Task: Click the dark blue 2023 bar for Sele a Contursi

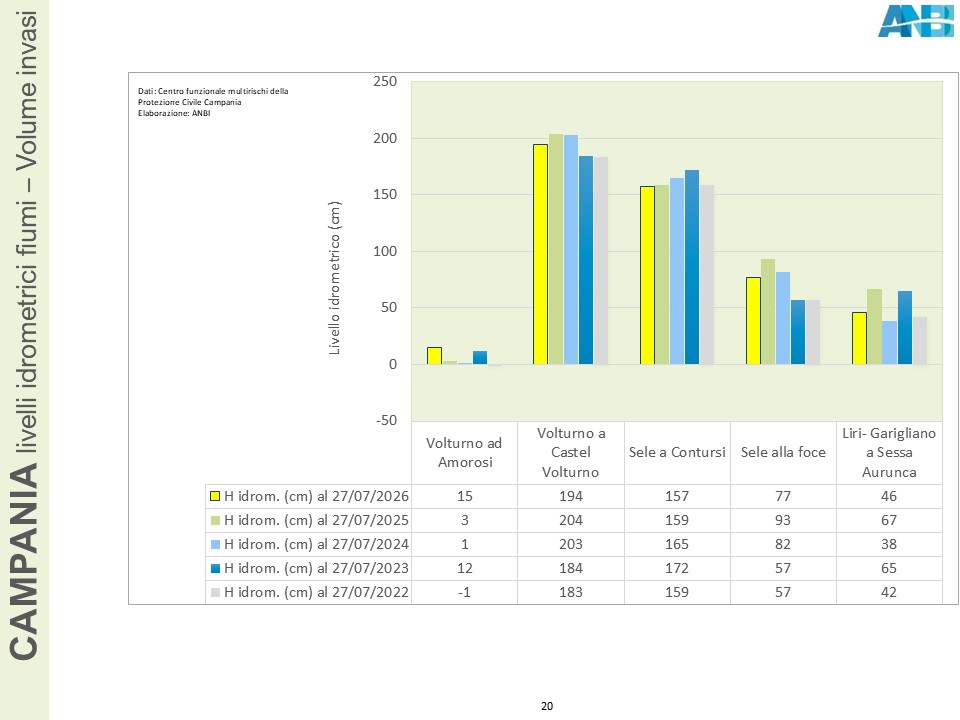Action: (692, 267)
